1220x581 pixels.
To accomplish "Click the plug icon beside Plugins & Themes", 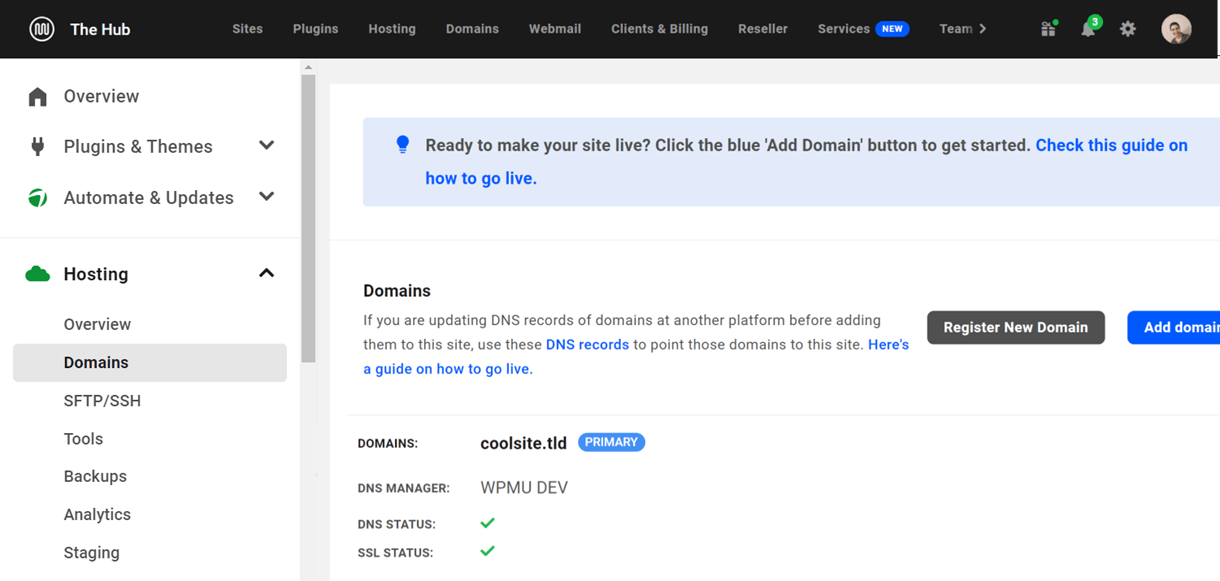I will click(37, 146).
